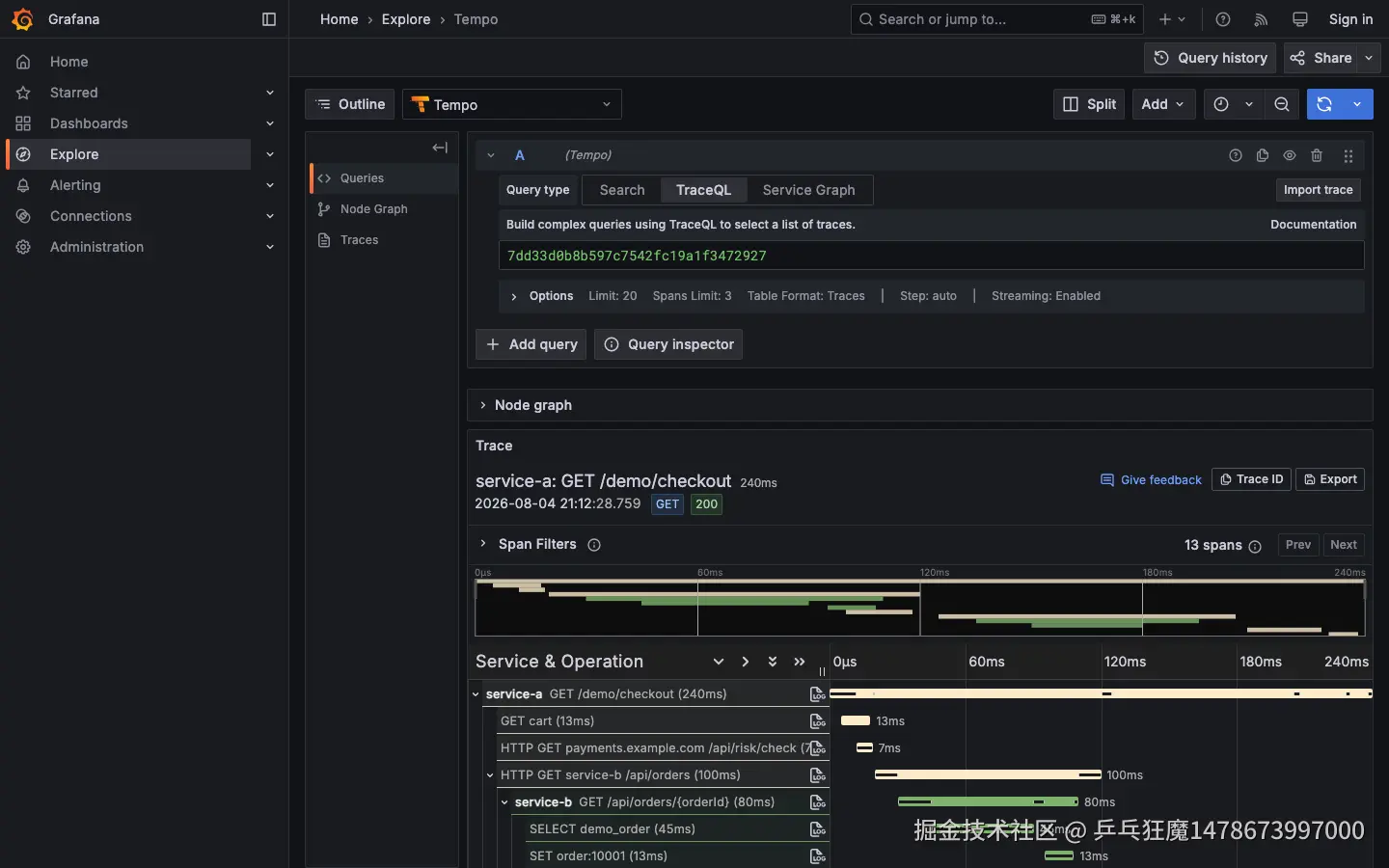Image resolution: width=1389 pixels, height=868 pixels.
Task: Go to Home in the sidebar
Action: point(68,62)
